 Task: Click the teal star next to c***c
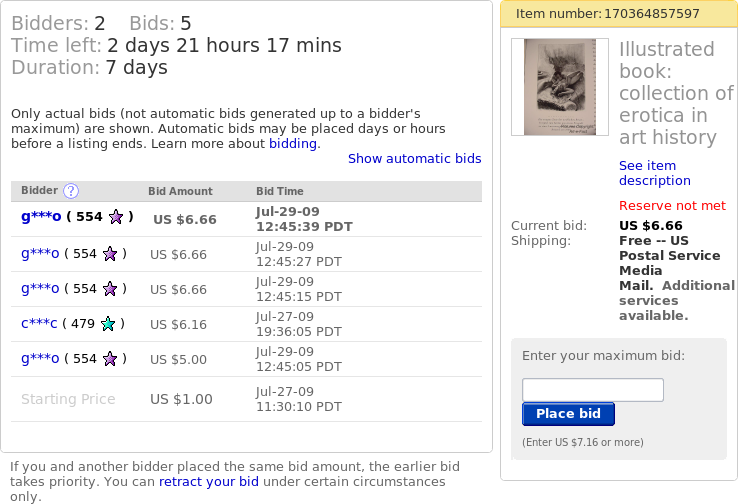pos(108,324)
